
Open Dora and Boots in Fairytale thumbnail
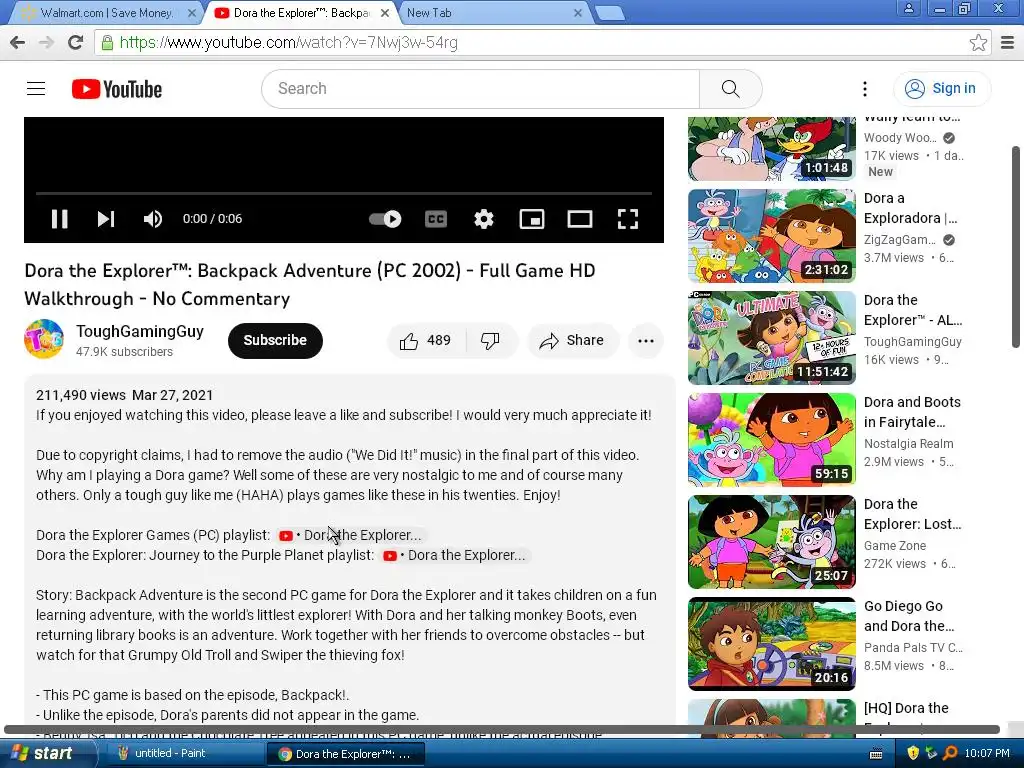tap(772, 440)
